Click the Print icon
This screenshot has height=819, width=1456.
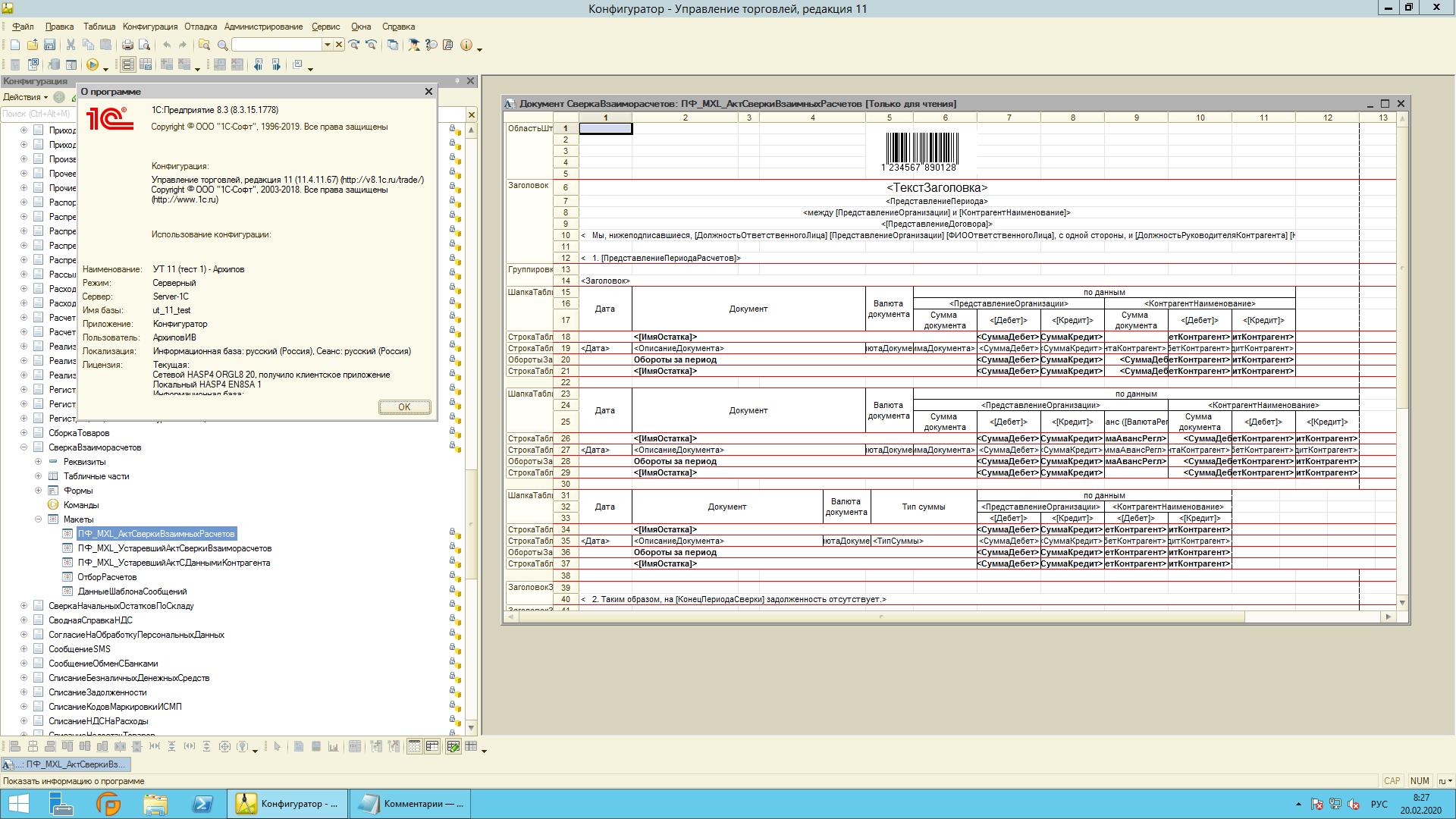(127, 45)
